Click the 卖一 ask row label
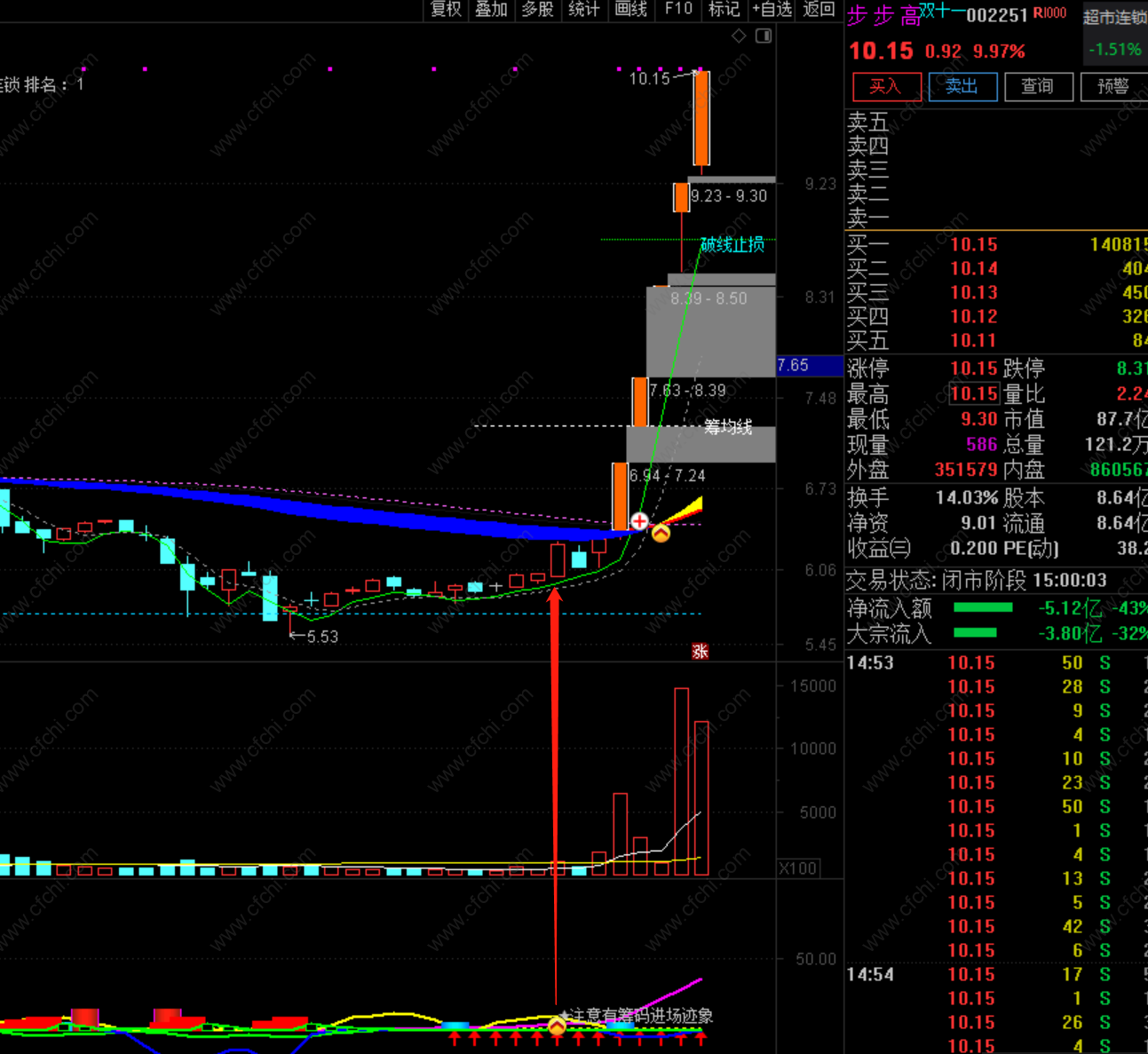The height and width of the screenshot is (1054, 1148). pyautogui.click(x=868, y=218)
